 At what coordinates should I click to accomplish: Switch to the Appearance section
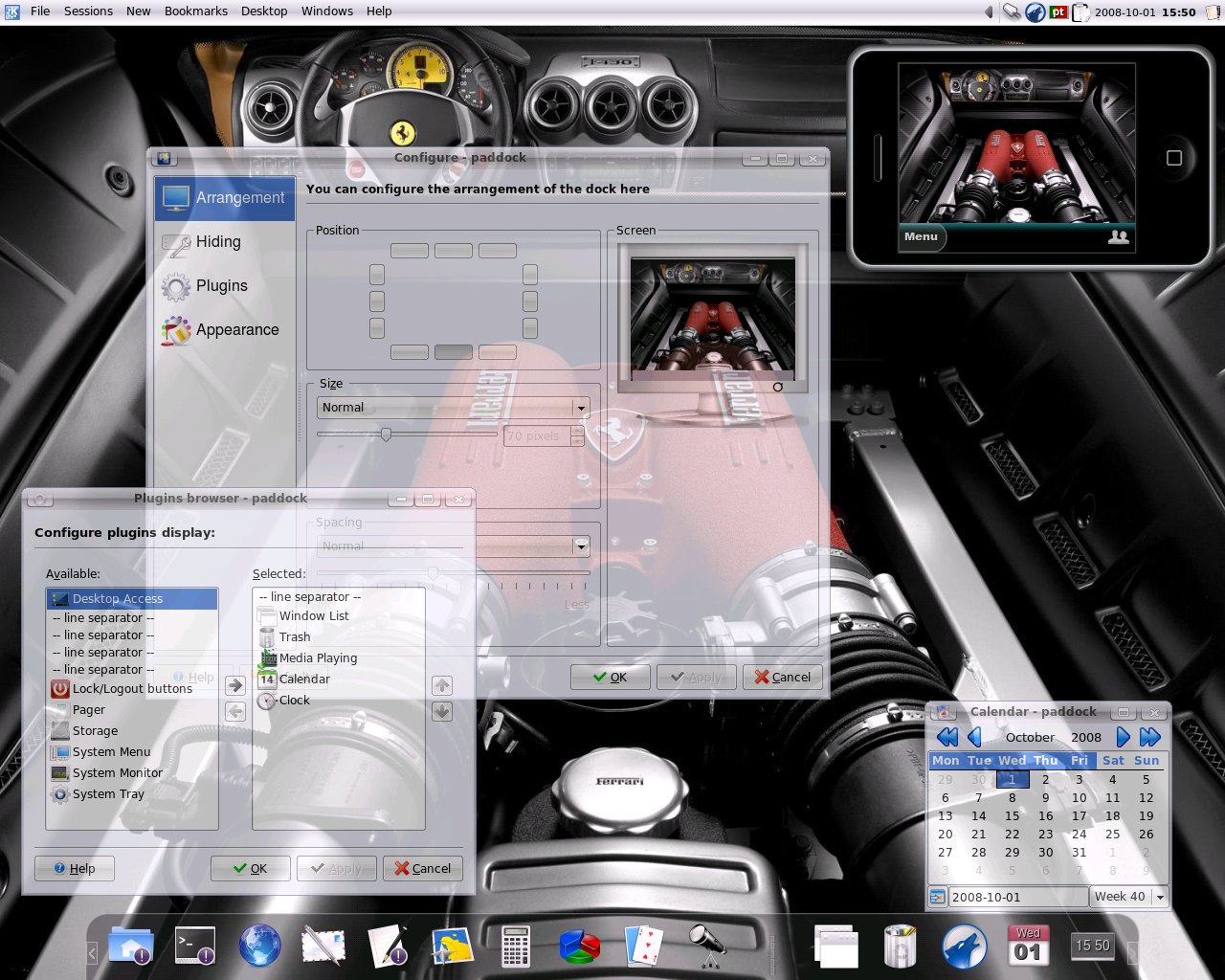[225, 330]
